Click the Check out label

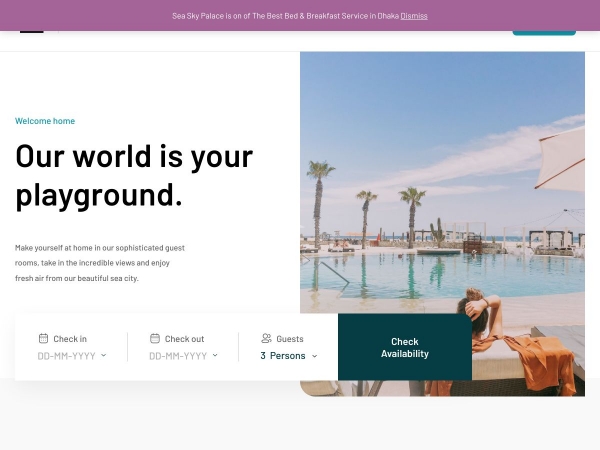coord(184,339)
